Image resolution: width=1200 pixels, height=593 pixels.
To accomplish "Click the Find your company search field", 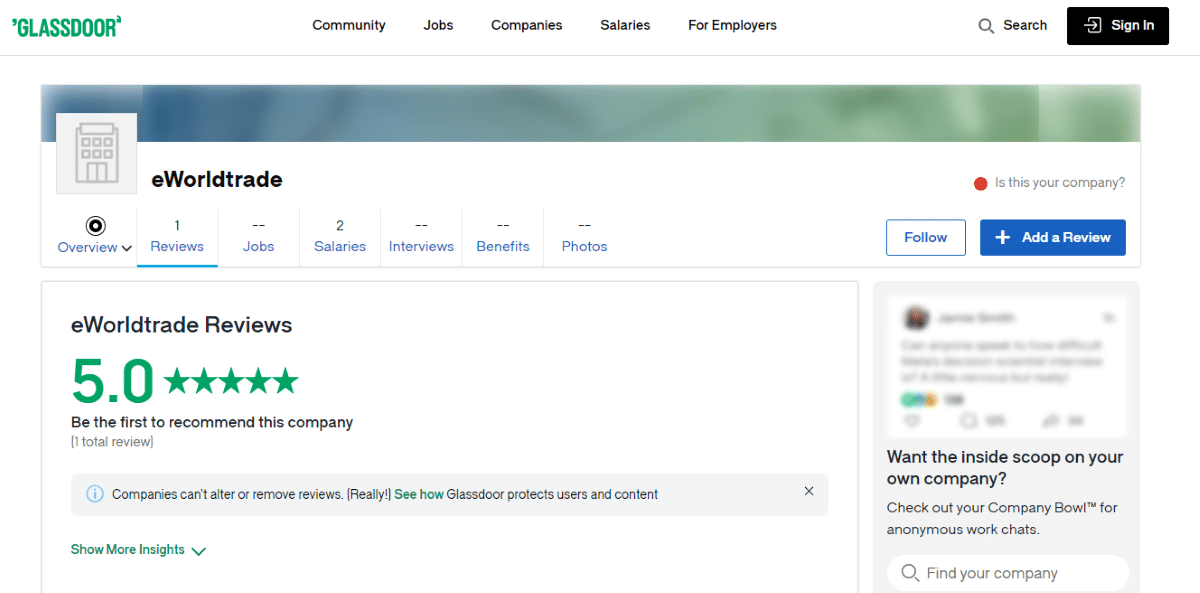I will click(1008, 573).
